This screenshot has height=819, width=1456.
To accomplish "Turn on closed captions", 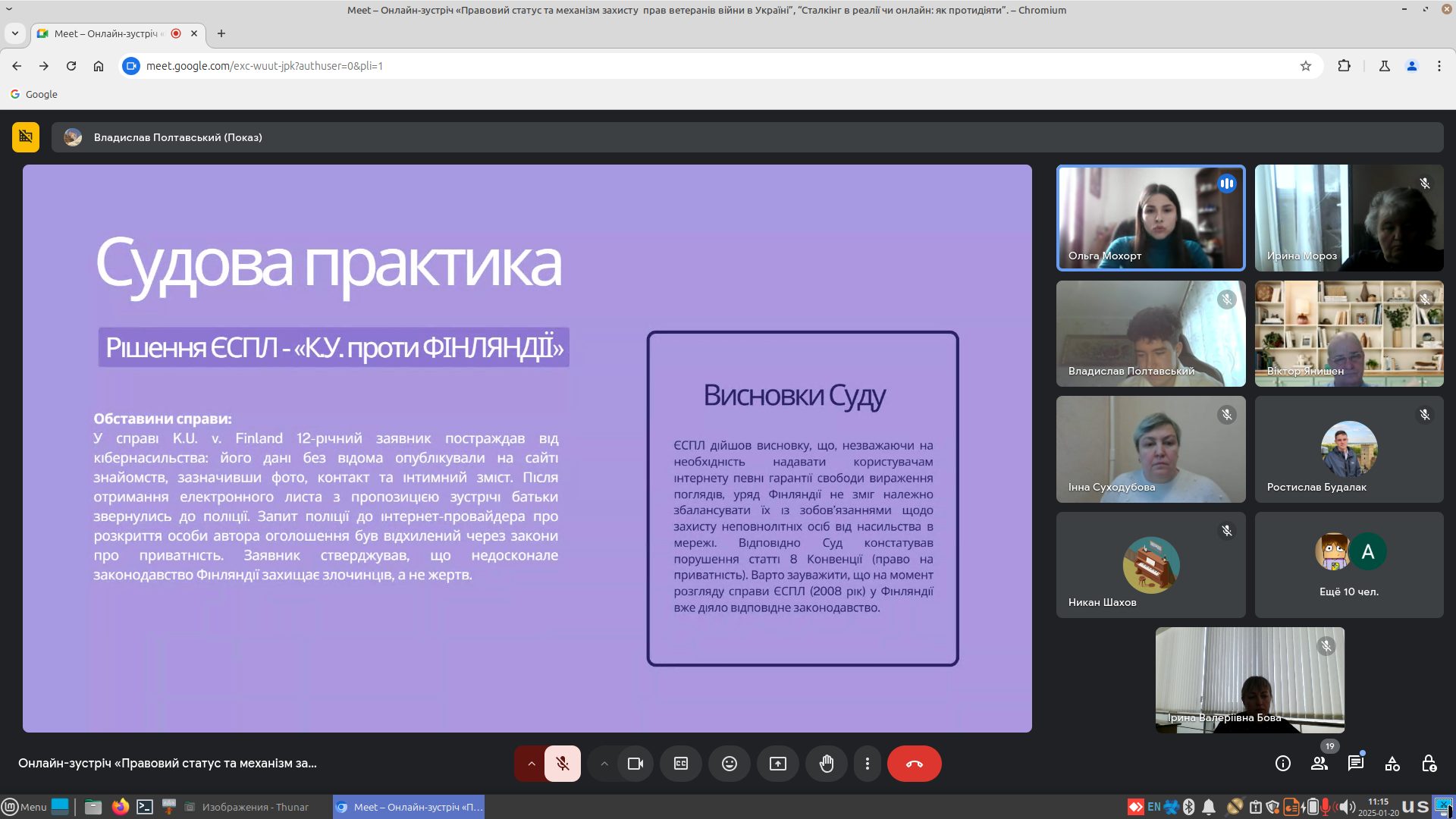I will [681, 764].
